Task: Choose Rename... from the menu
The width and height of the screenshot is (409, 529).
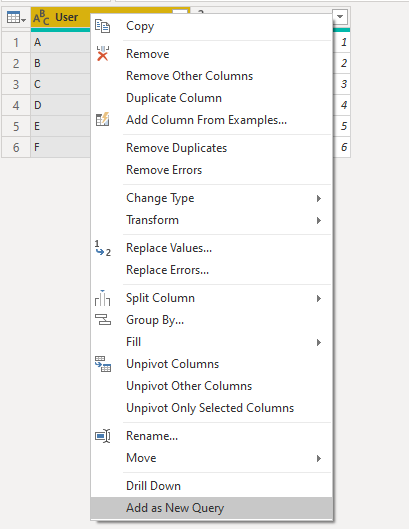Action: 211,436
